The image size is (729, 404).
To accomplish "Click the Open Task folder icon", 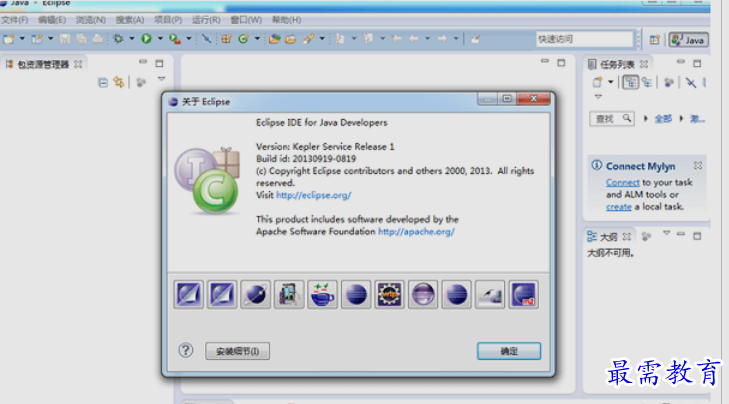I will coord(291,39).
